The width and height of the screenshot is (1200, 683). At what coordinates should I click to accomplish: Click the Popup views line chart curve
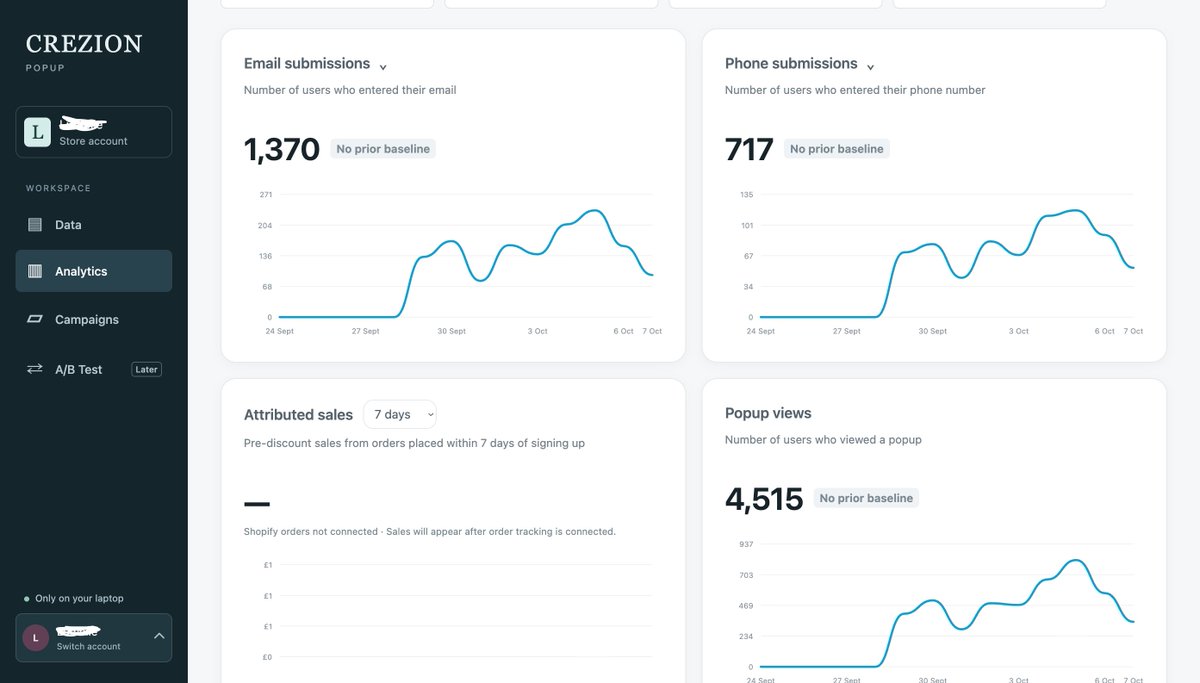947,613
